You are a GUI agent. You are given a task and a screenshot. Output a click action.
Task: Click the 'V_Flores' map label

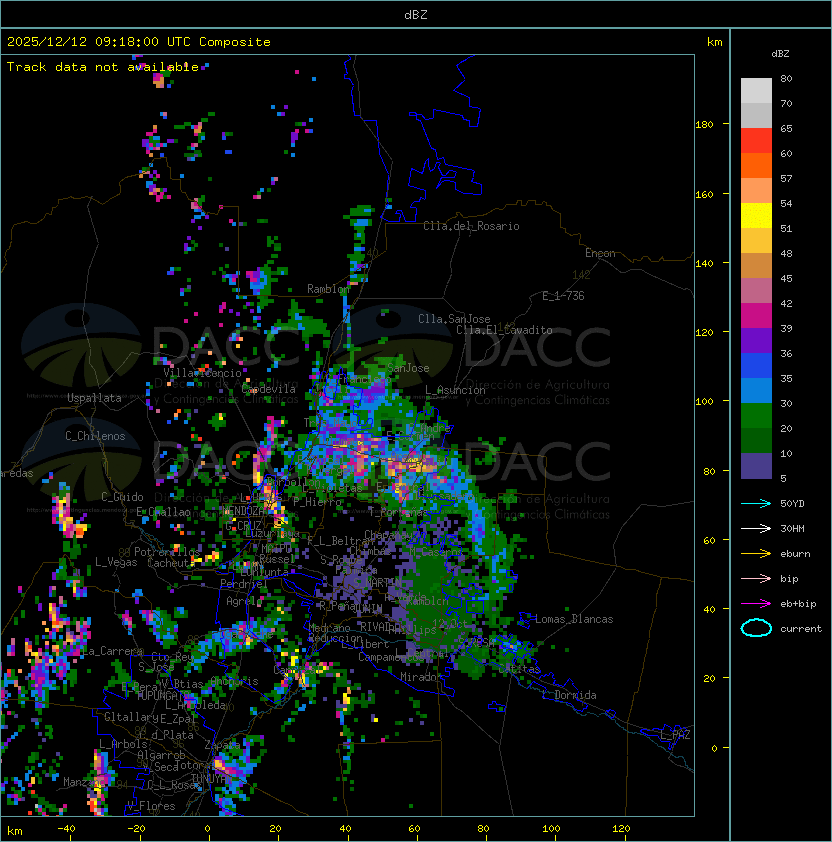coord(151,806)
